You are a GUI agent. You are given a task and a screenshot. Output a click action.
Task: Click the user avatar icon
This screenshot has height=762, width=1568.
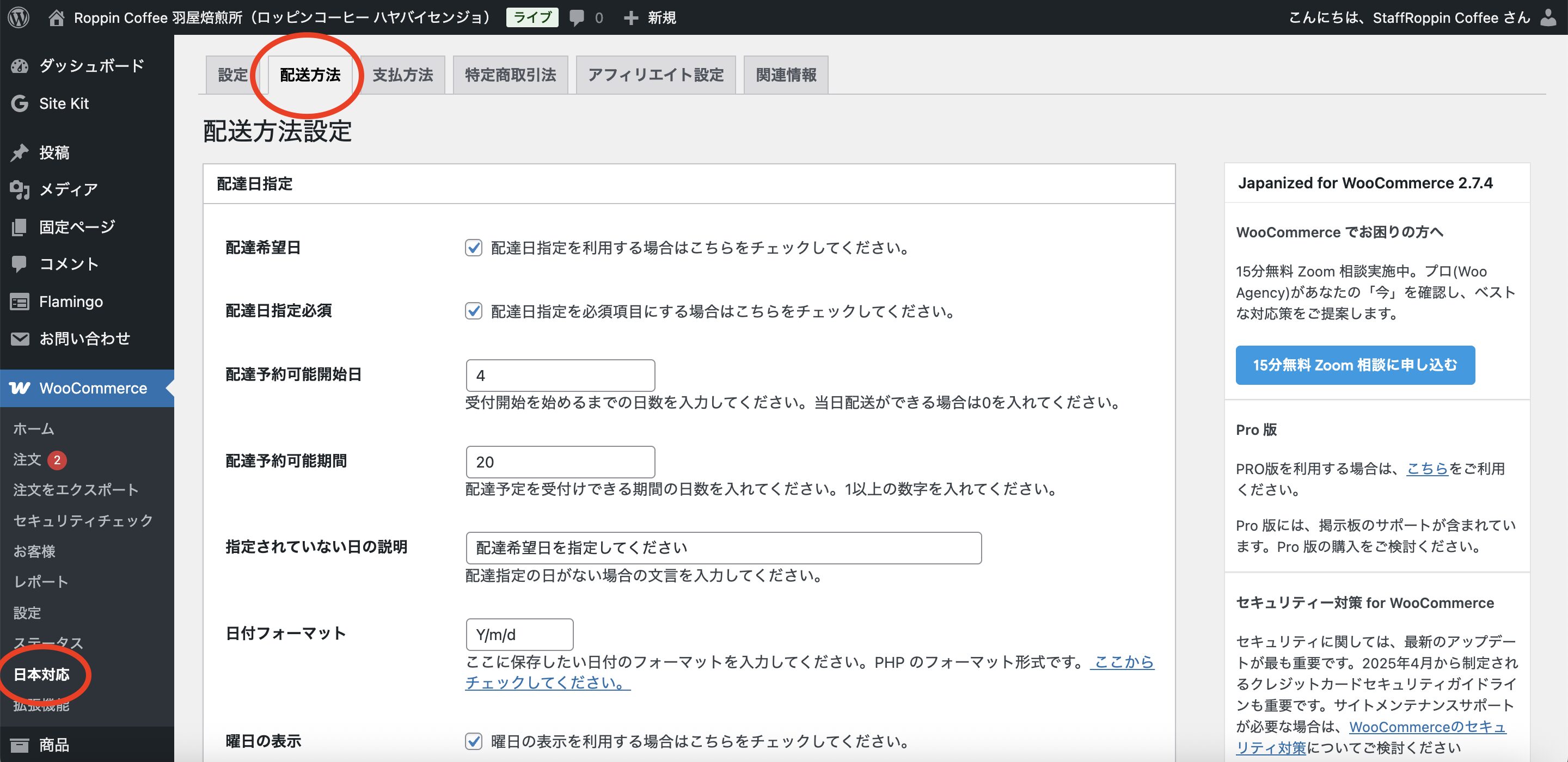coord(1548,17)
